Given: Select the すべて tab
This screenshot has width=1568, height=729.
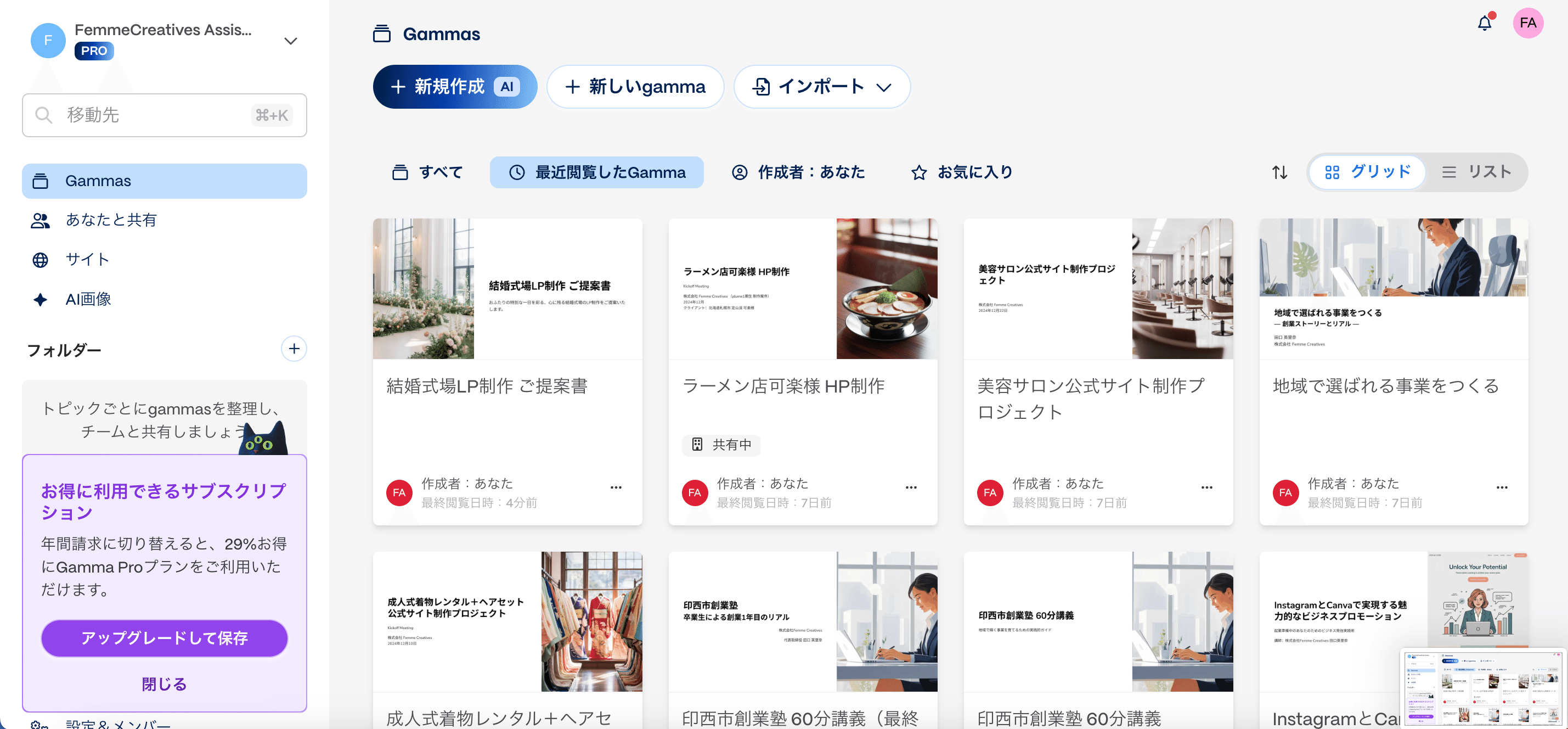Looking at the screenshot, I should 427,172.
